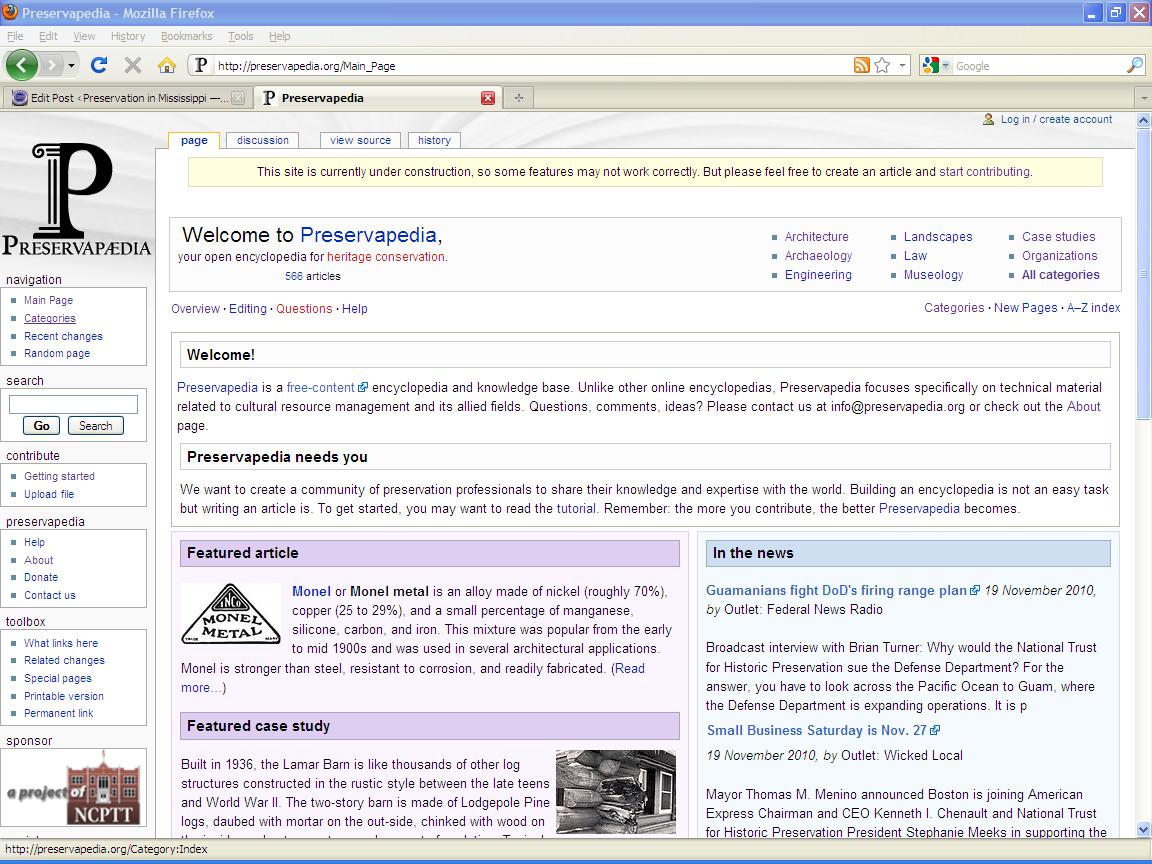Click the Preservapaedia logo in sidebar

tap(76, 199)
